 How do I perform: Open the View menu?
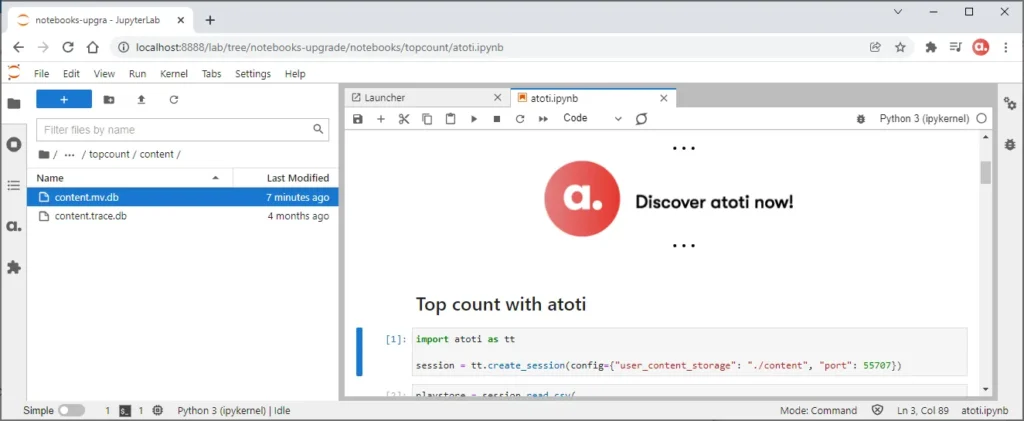(x=104, y=74)
